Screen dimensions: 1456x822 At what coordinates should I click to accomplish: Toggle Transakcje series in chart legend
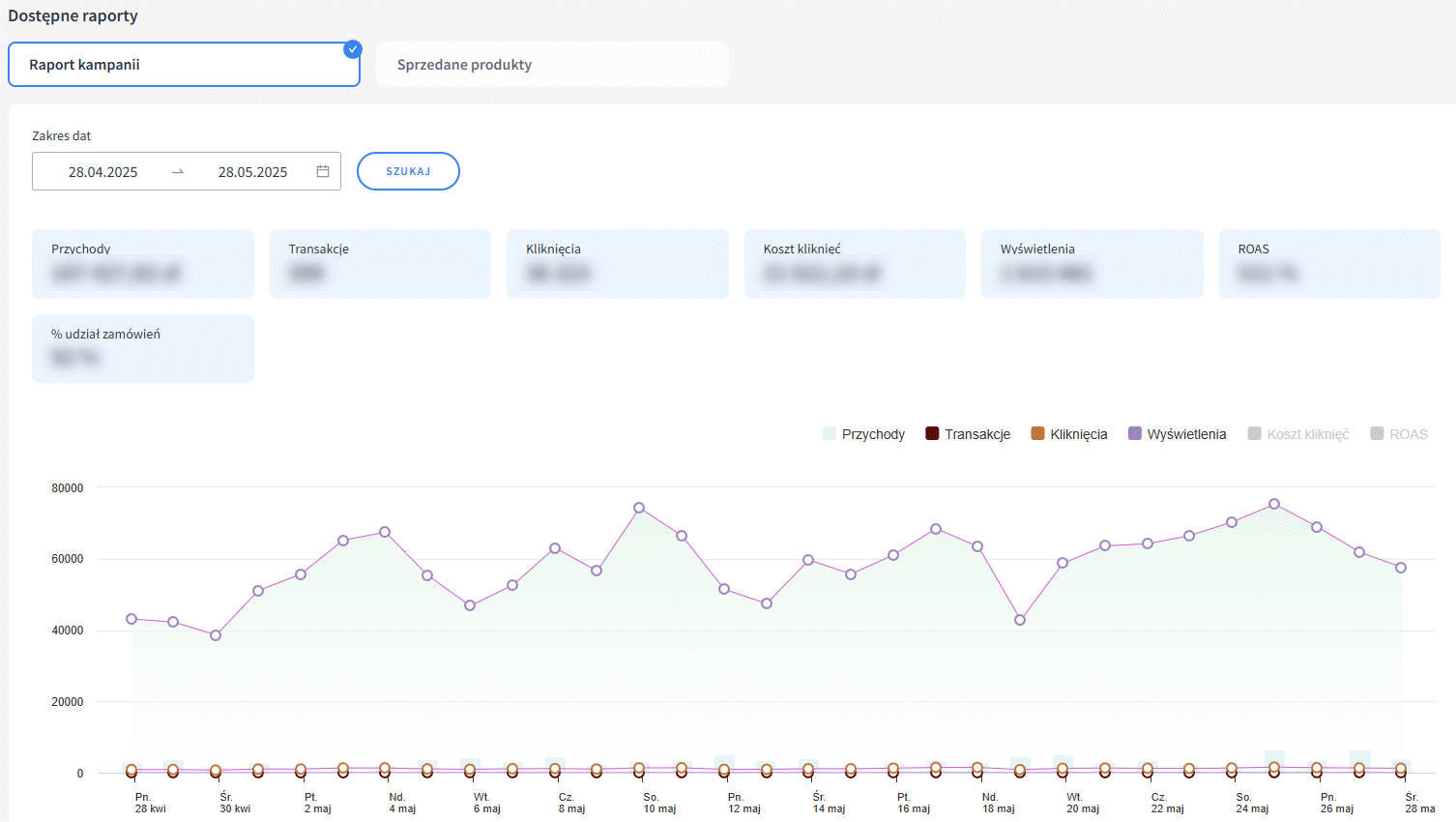coord(968,434)
